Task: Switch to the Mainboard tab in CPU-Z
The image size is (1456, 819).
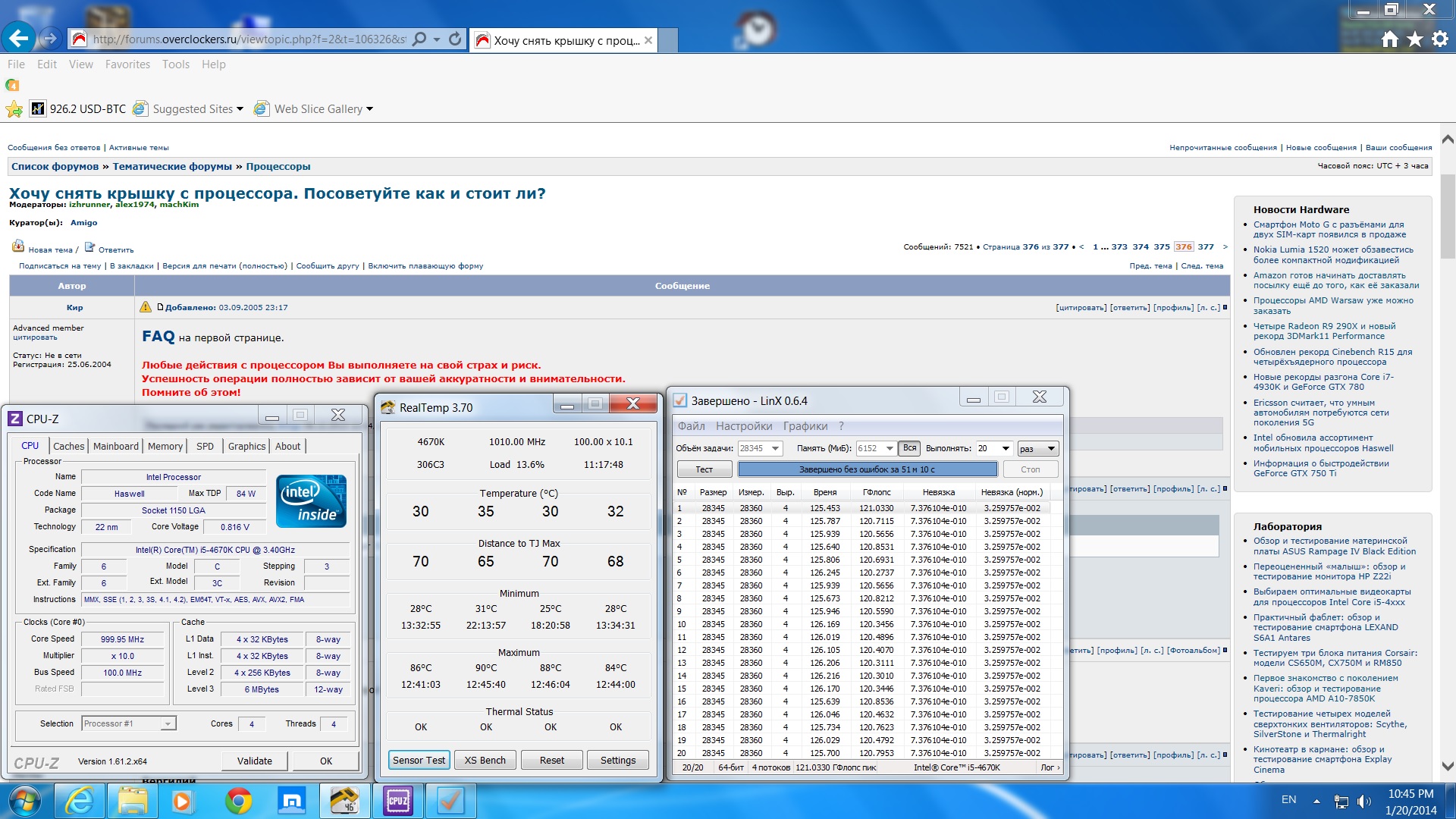Action: (x=115, y=446)
